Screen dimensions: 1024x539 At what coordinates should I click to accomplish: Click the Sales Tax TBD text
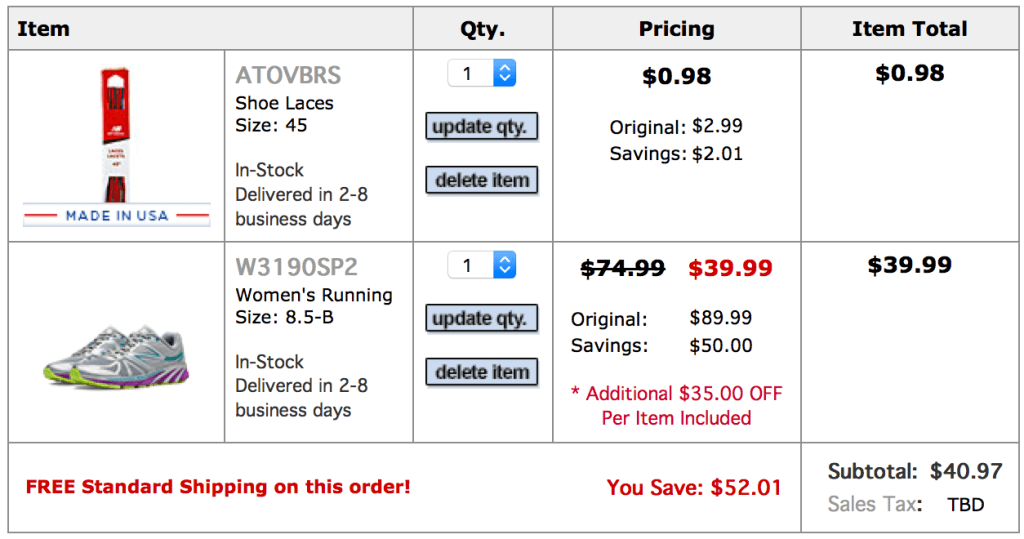click(x=965, y=505)
